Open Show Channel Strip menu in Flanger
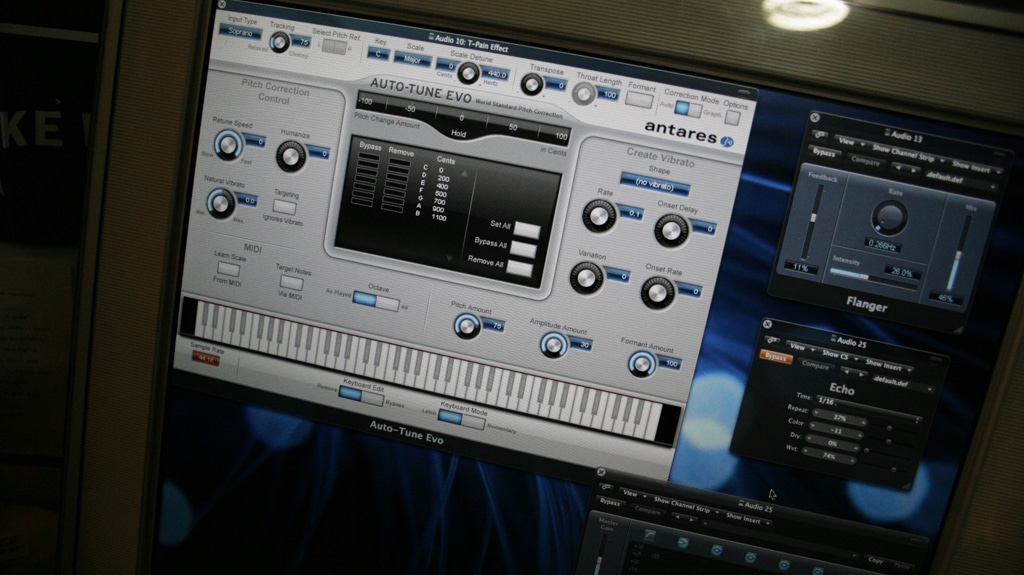The height and width of the screenshot is (575, 1024). pyautogui.click(x=908, y=153)
